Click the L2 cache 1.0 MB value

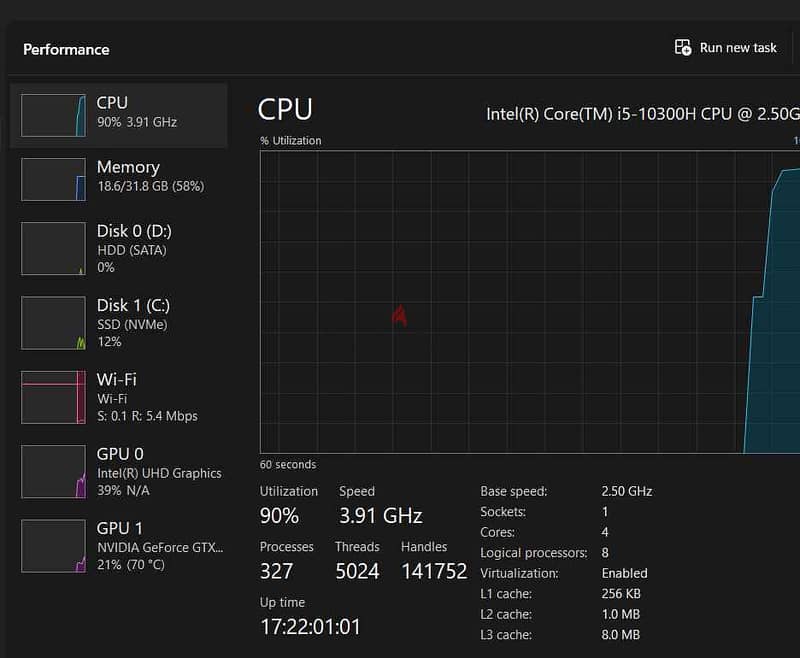click(621, 614)
